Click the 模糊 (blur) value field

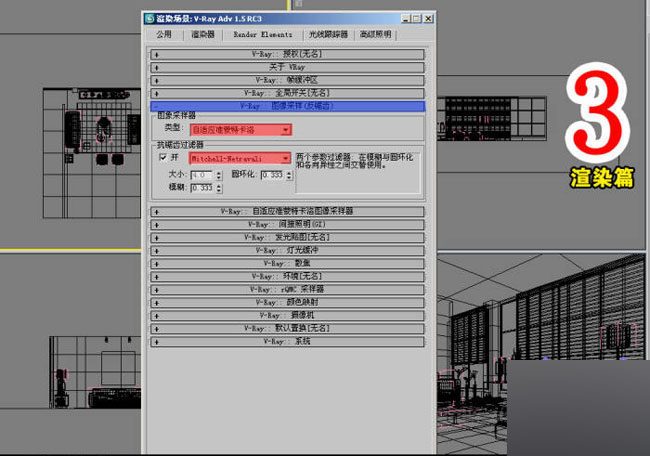click(x=202, y=188)
